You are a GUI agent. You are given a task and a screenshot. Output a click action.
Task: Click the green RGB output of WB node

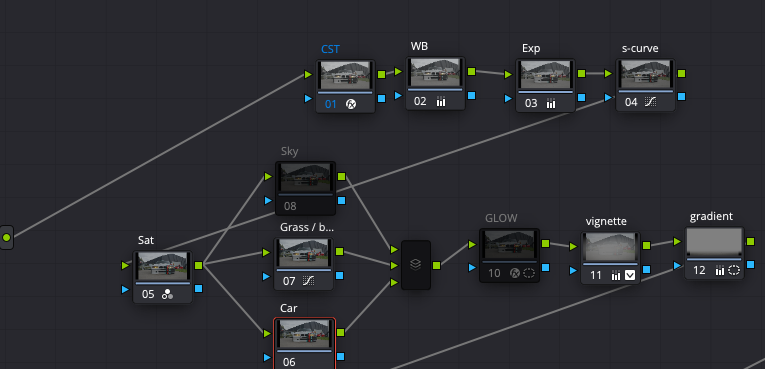coord(471,71)
